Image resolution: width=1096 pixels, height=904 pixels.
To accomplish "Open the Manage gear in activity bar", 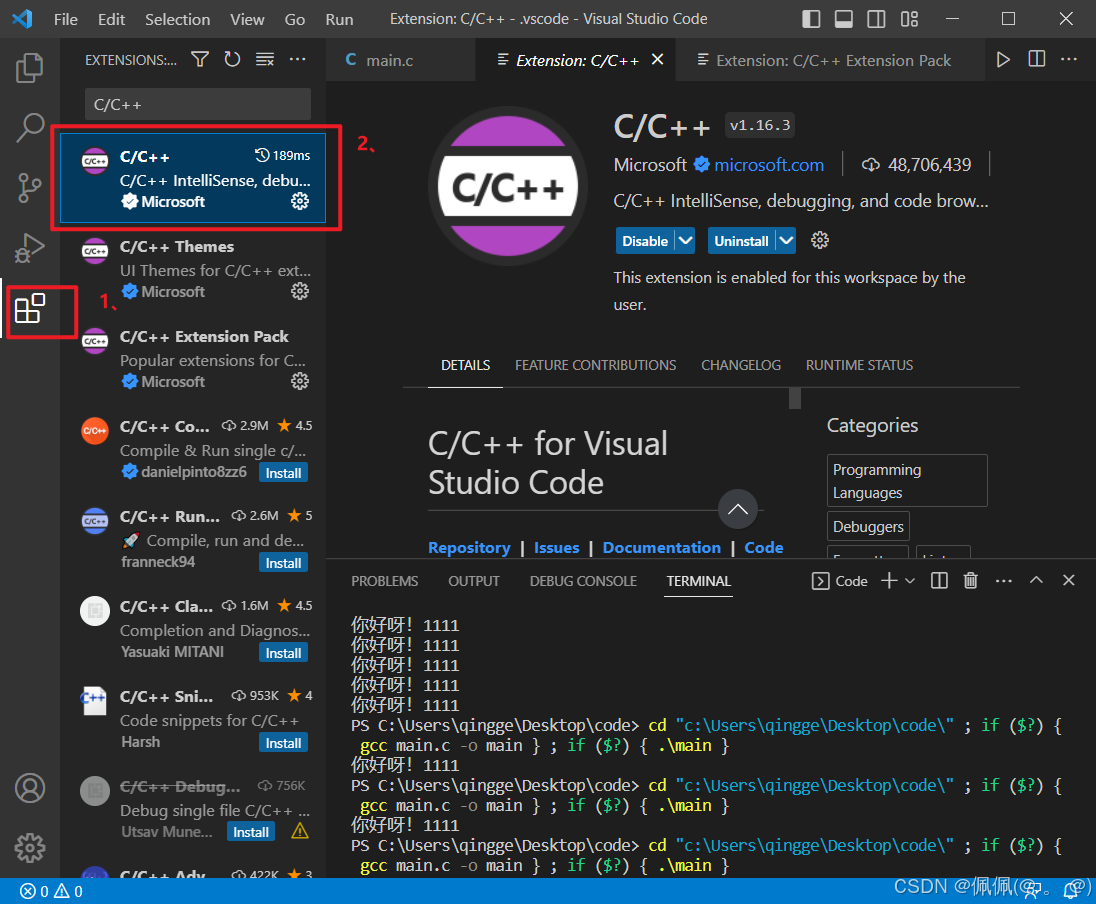I will pos(30,848).
